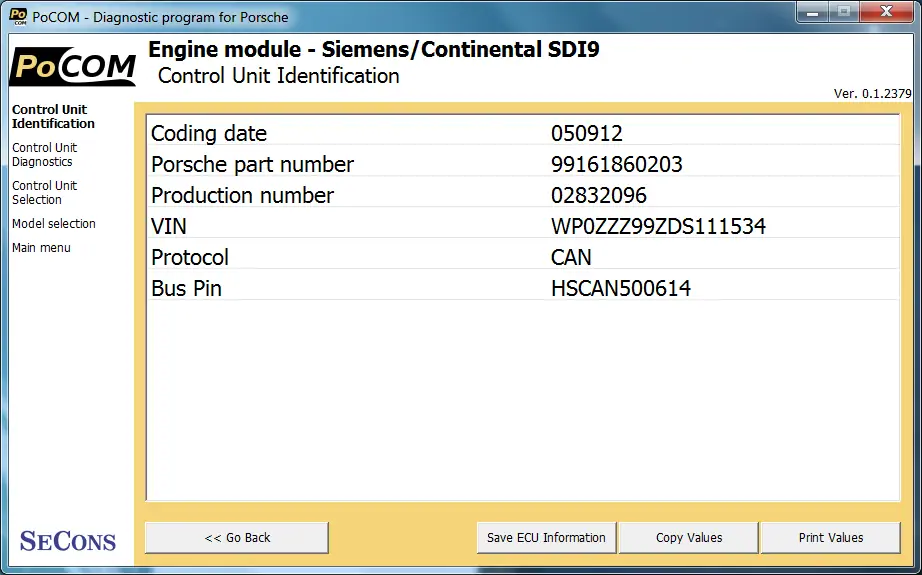This screenshot has width=922, height=575.
Task: Select the Porsche part number row
Action: [x=523, y=164]
